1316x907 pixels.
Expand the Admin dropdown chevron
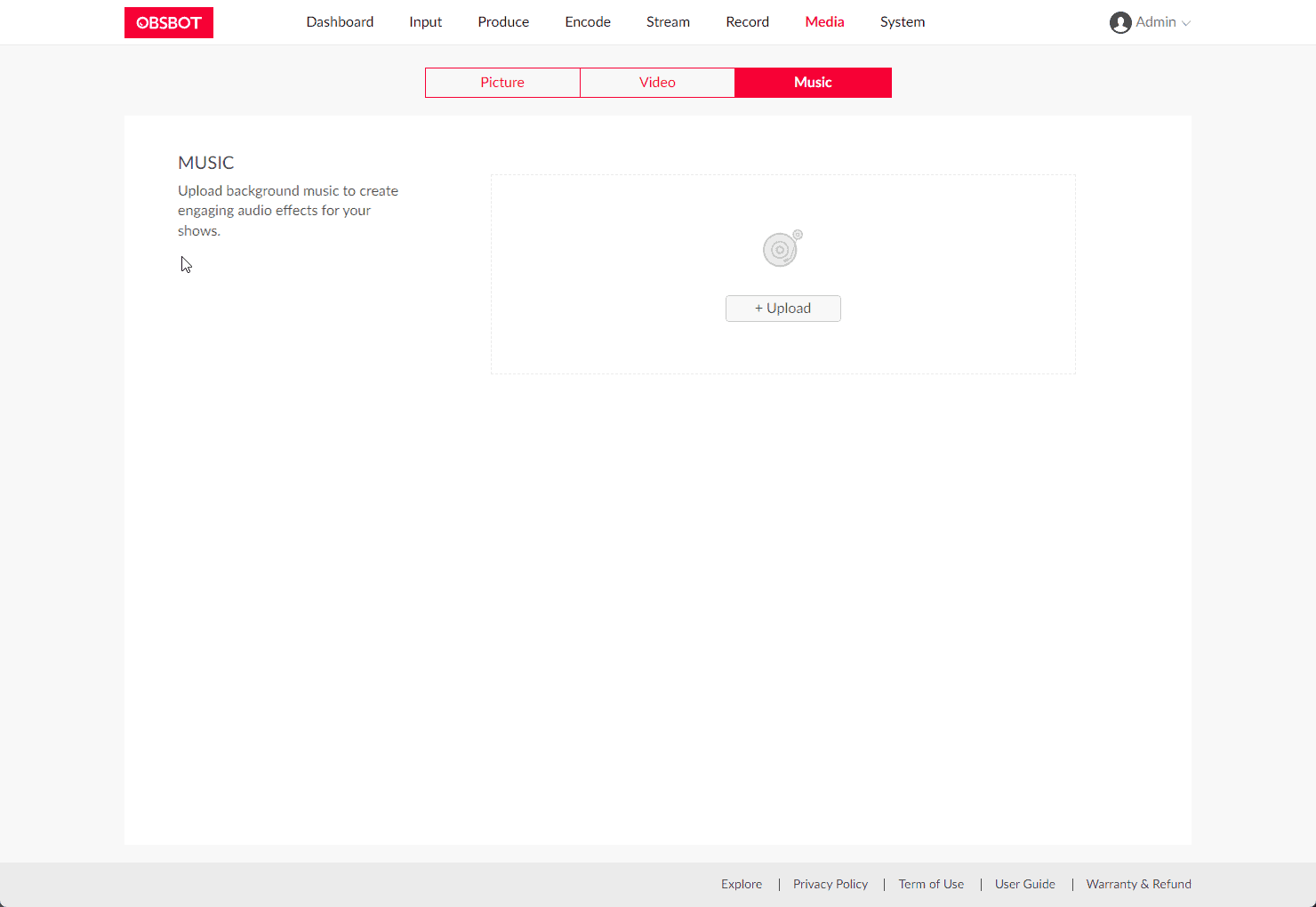(1186, 23)
